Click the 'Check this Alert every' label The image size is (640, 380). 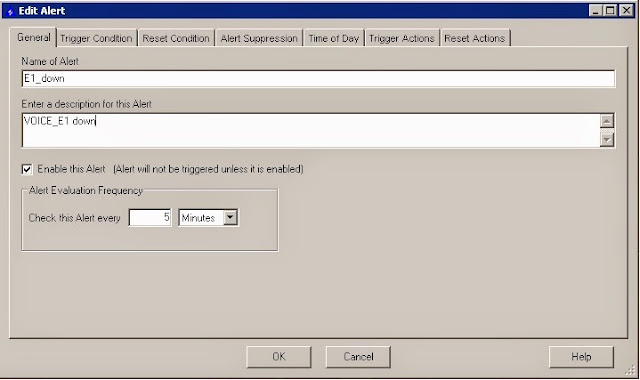click(x=74, y=218)
